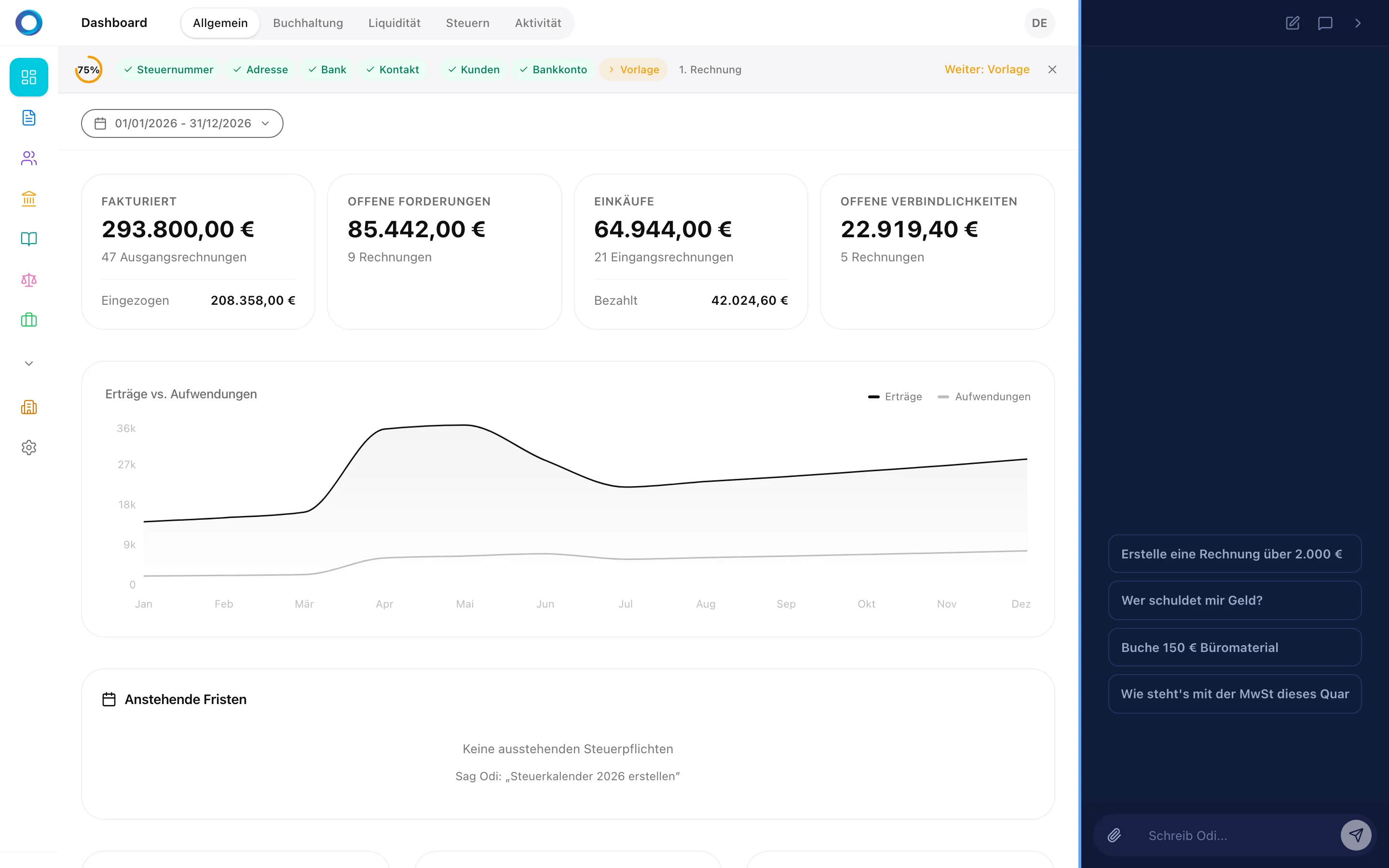Open the documents section in the sidebar
Screen dimensions: 1389x868
click(29, 118)
